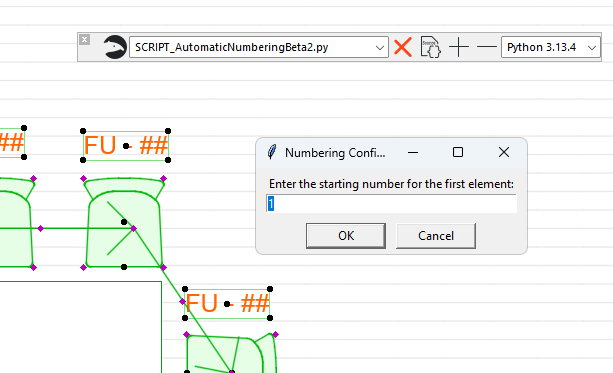Maximize the Numbering Config dialog
Screen dimensions: 613x373
point(458,152)
